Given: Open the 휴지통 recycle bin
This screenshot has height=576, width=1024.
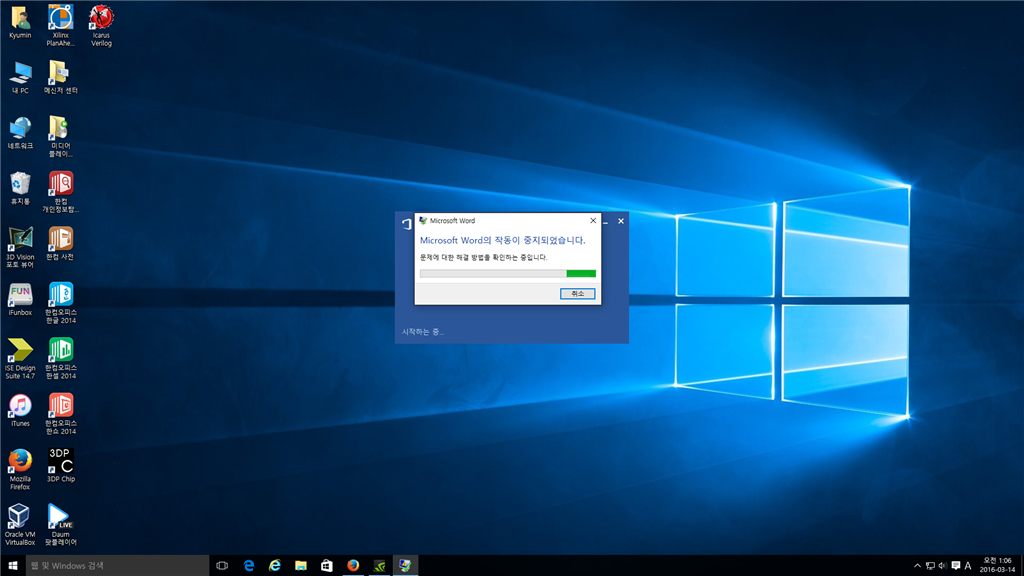Looking at the screenshot, I should click(20, 189).
